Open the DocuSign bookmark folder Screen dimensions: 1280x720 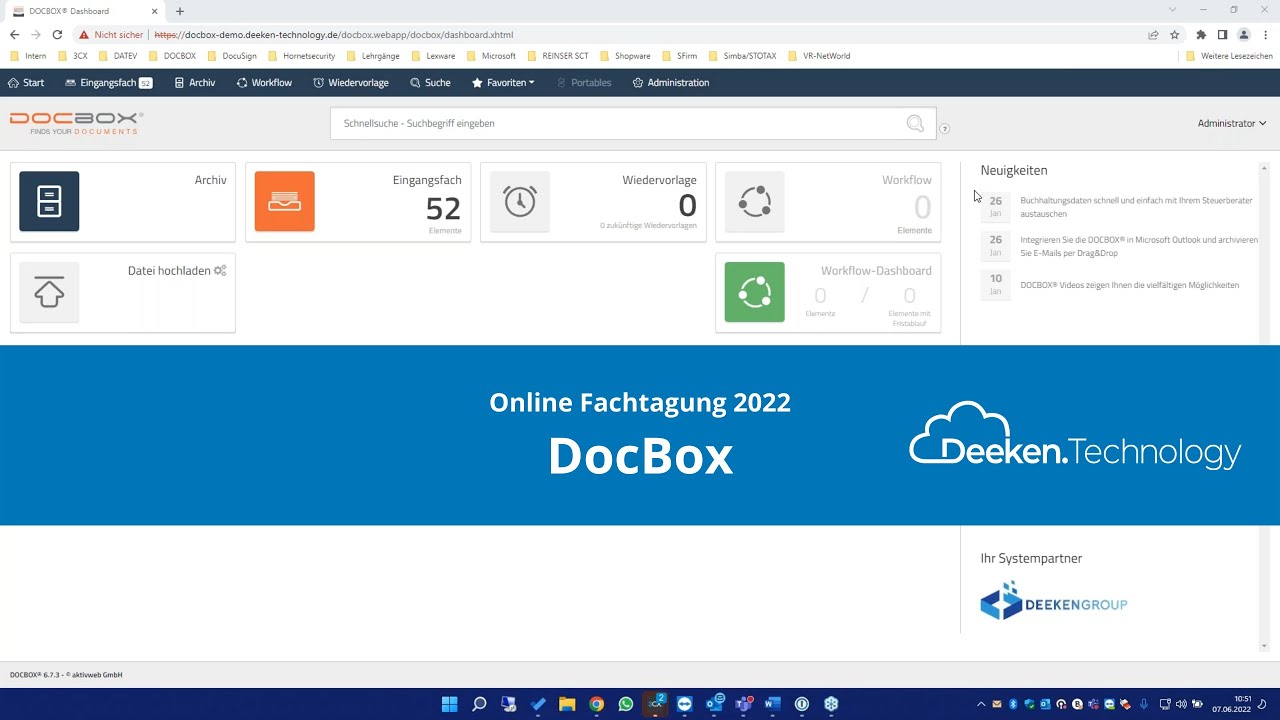(232, 56)
